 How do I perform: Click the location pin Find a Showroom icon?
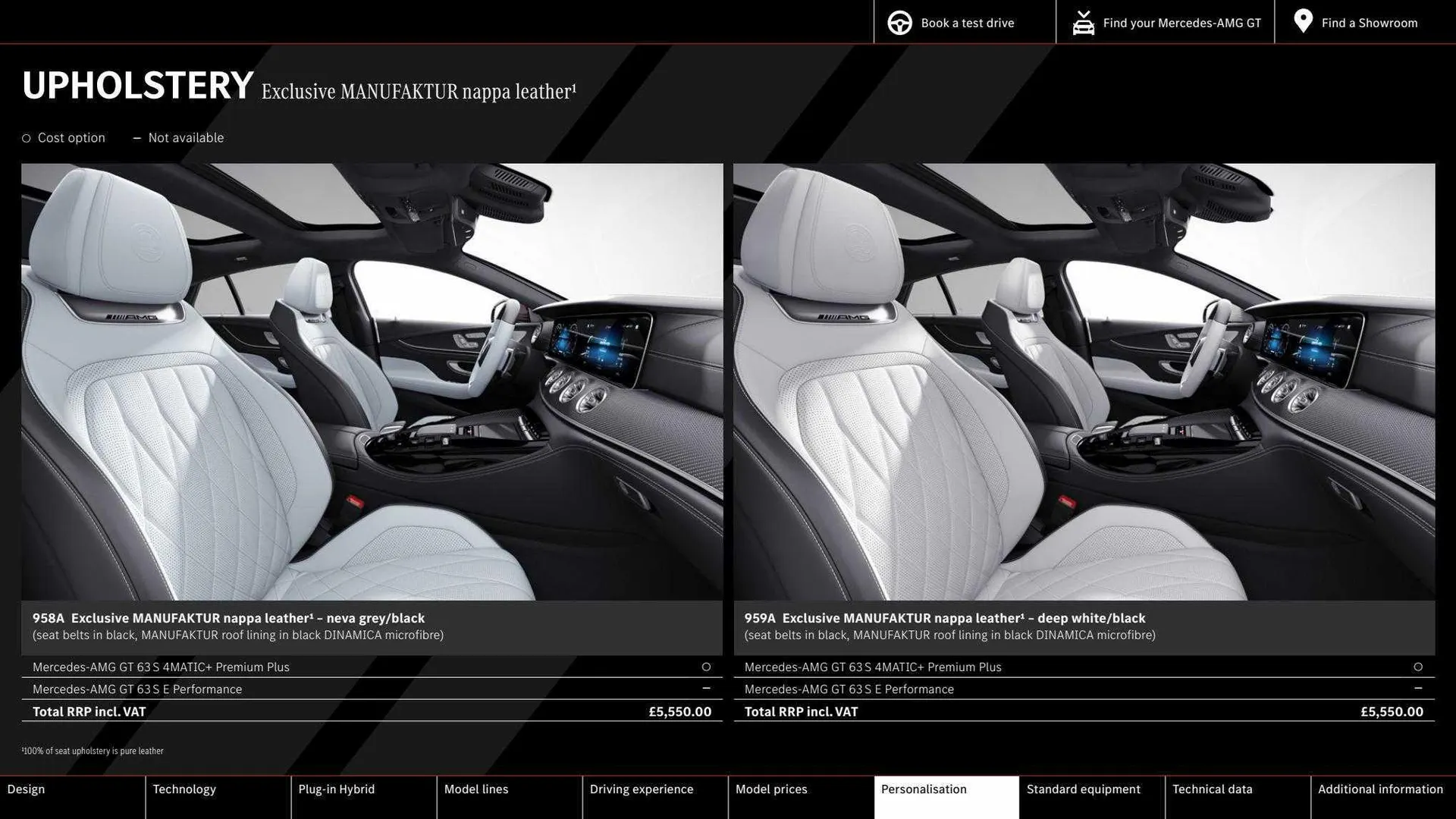(x=1302, y=21)
